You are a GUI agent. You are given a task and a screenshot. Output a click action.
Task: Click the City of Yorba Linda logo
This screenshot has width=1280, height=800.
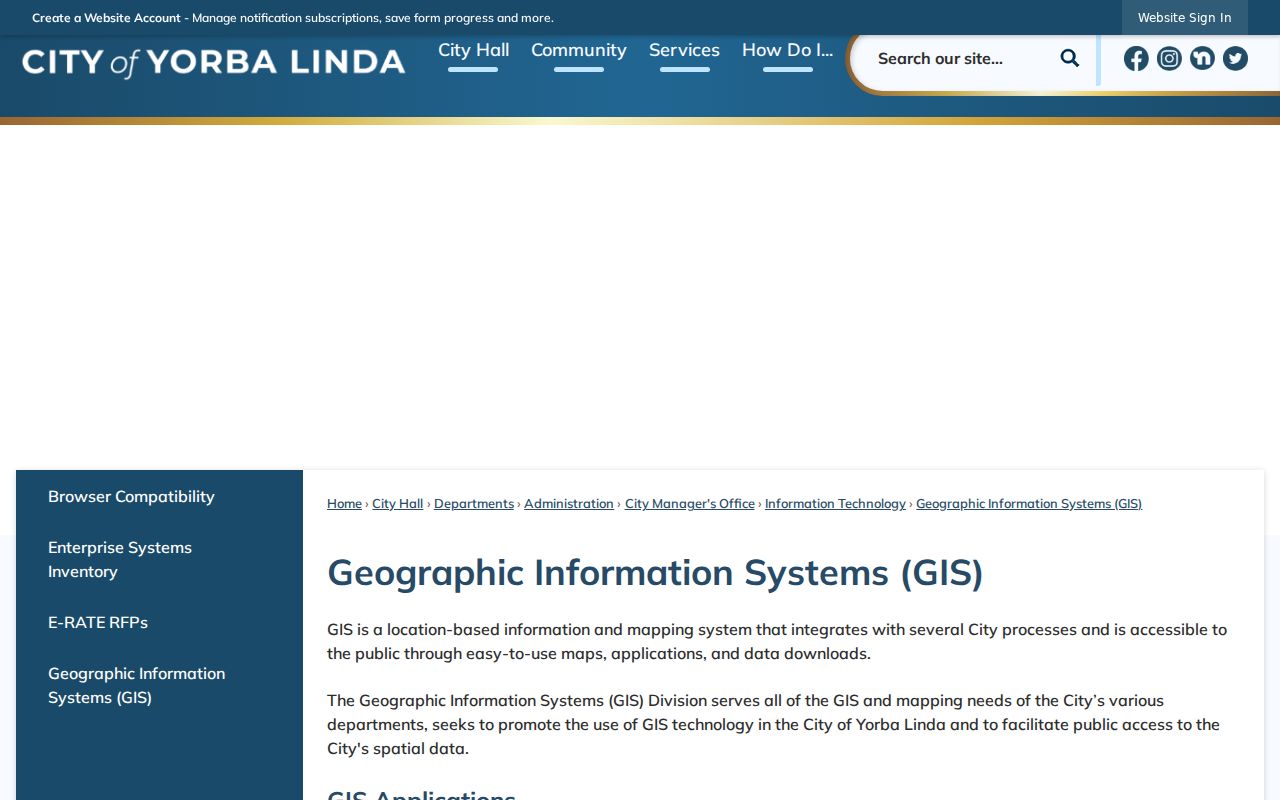[214, 62]
